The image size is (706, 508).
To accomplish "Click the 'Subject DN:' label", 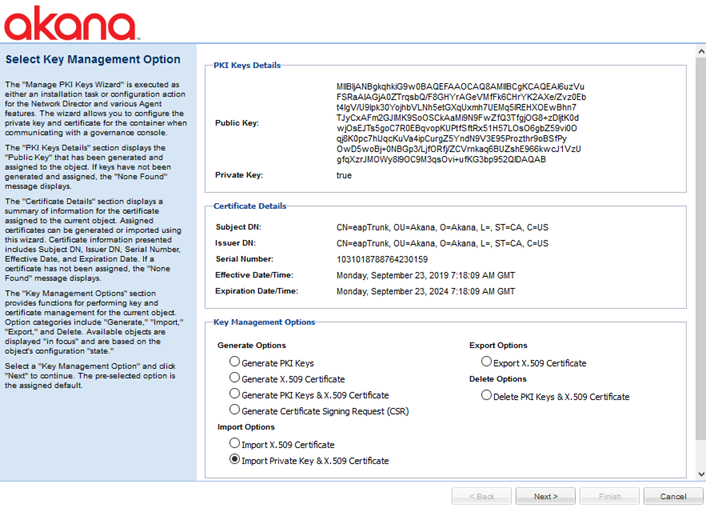I will pos(239,227).
